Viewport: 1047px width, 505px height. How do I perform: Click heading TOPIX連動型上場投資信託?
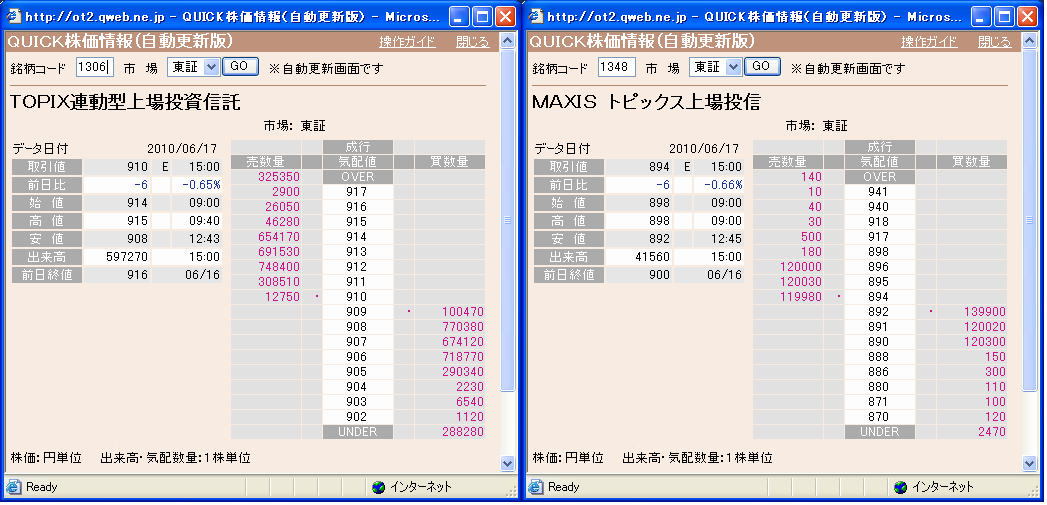126,102
